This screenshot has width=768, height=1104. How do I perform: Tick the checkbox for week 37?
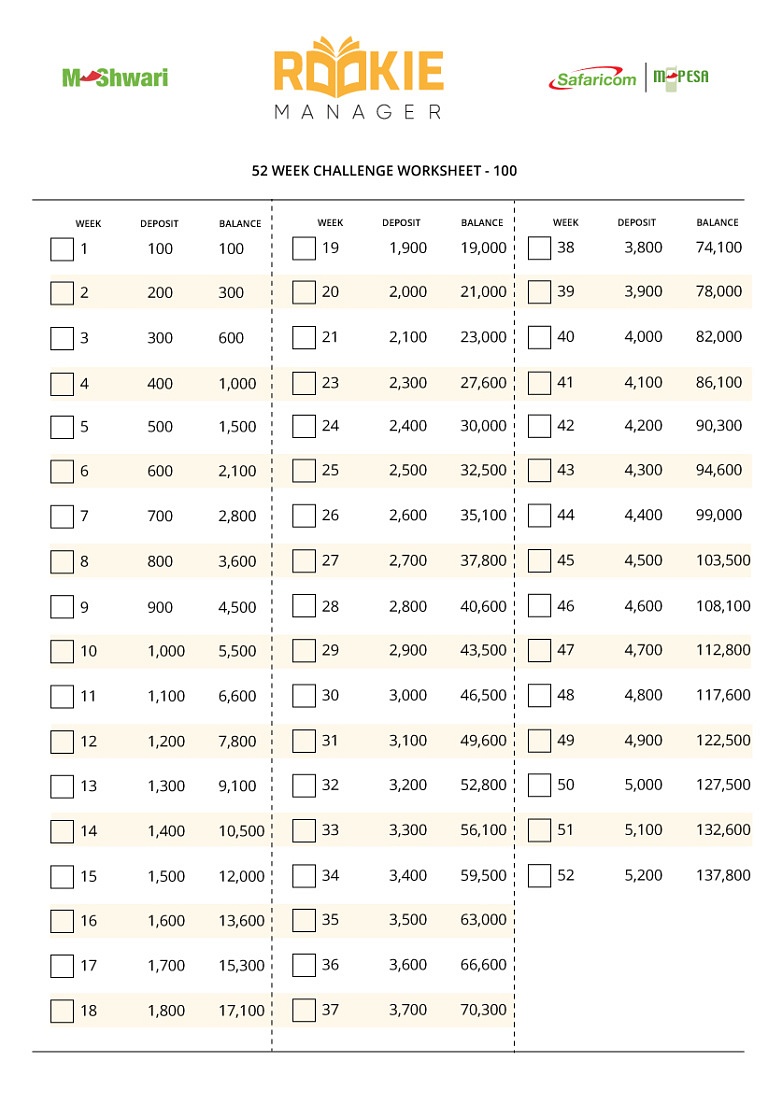pos(304,1010)
